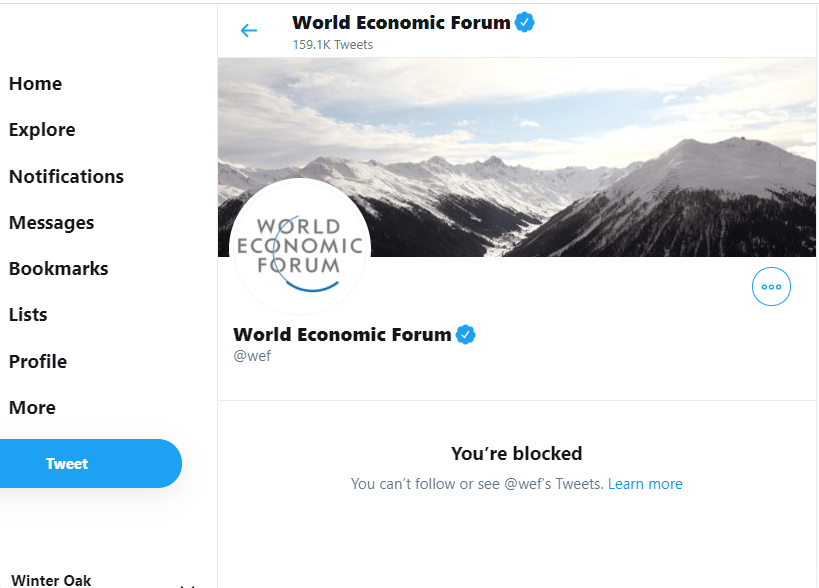Click the verified badge in the top header
Image resolution: width=819 pixels, height=588 pixels.
[x=525, y=22]
